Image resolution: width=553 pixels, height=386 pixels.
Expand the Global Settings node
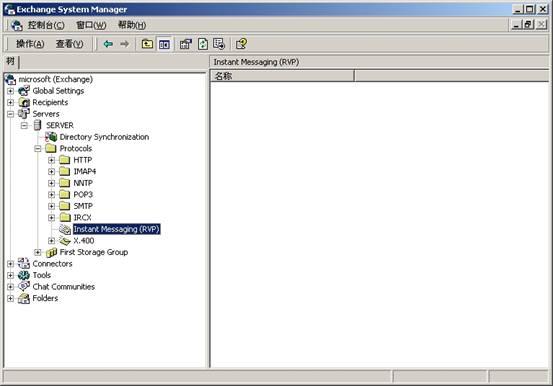11,91
